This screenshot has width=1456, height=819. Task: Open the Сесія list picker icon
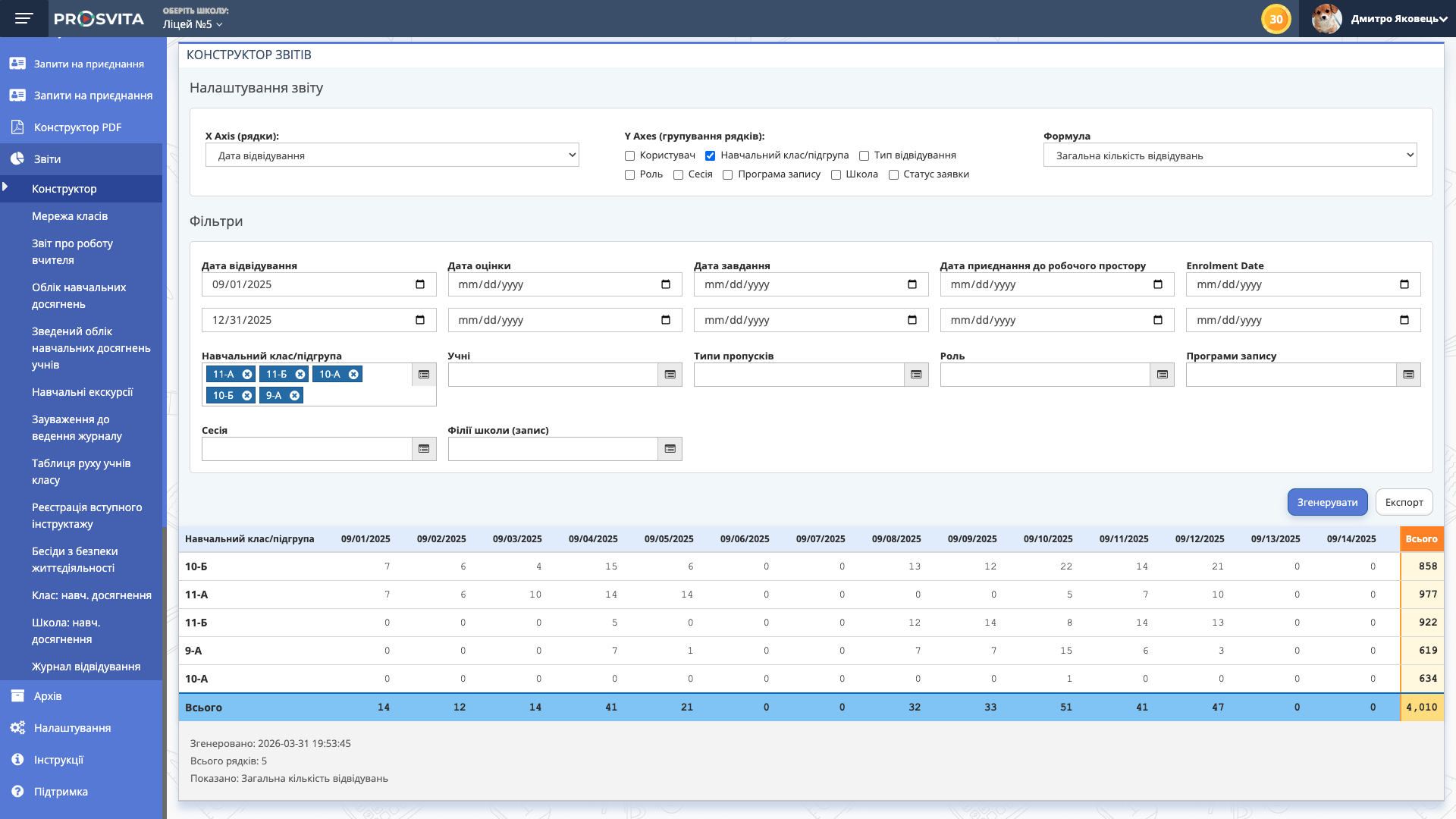[x=424, y=449]
